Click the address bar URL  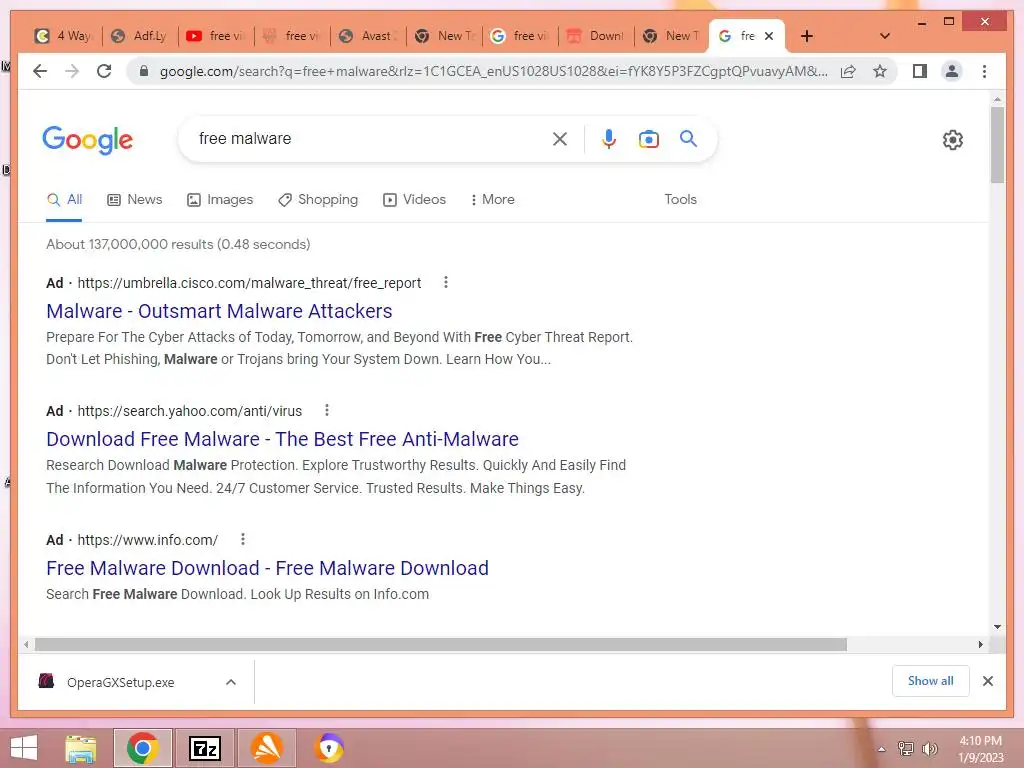(x=493, y=71)
